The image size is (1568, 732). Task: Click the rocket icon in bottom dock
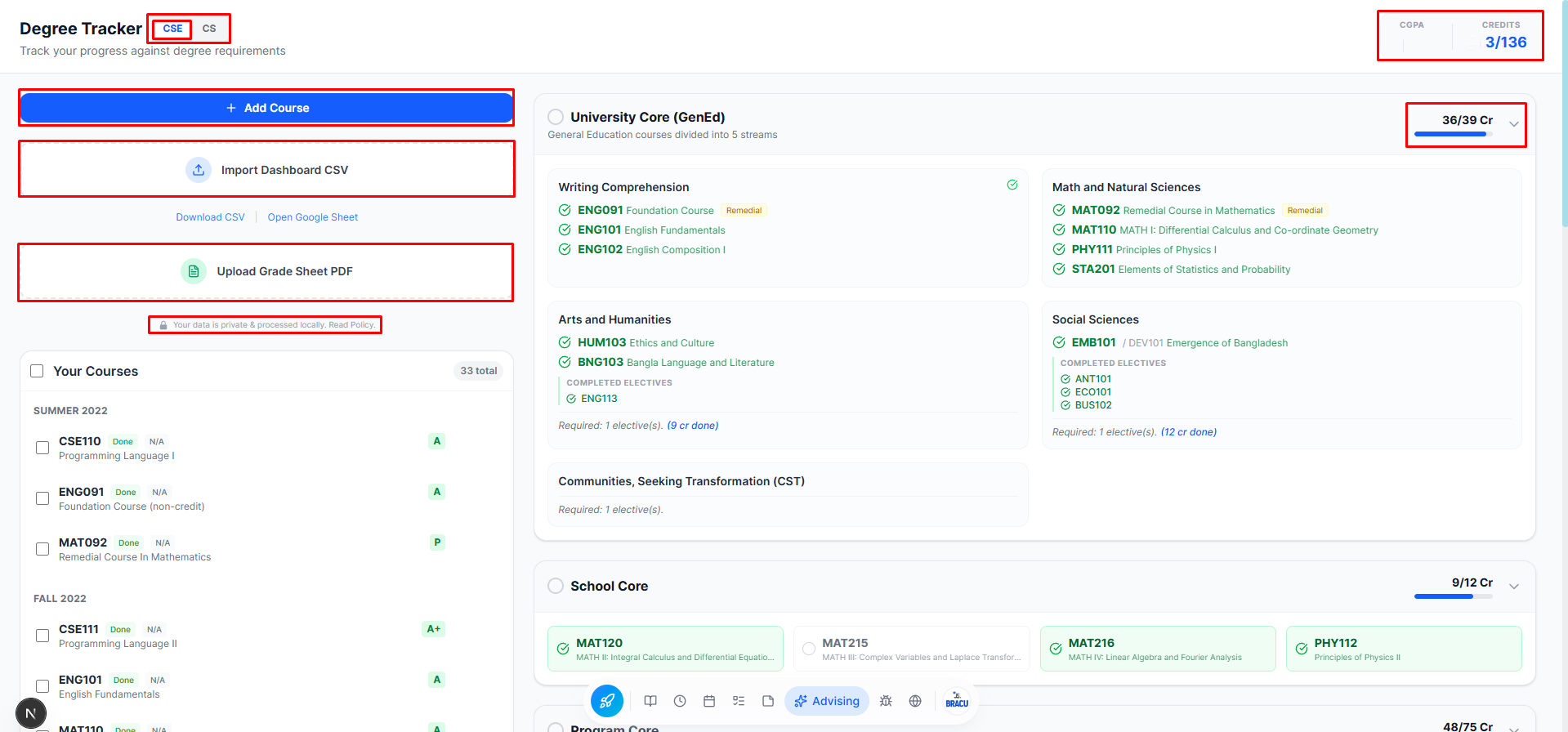(607, 701)
